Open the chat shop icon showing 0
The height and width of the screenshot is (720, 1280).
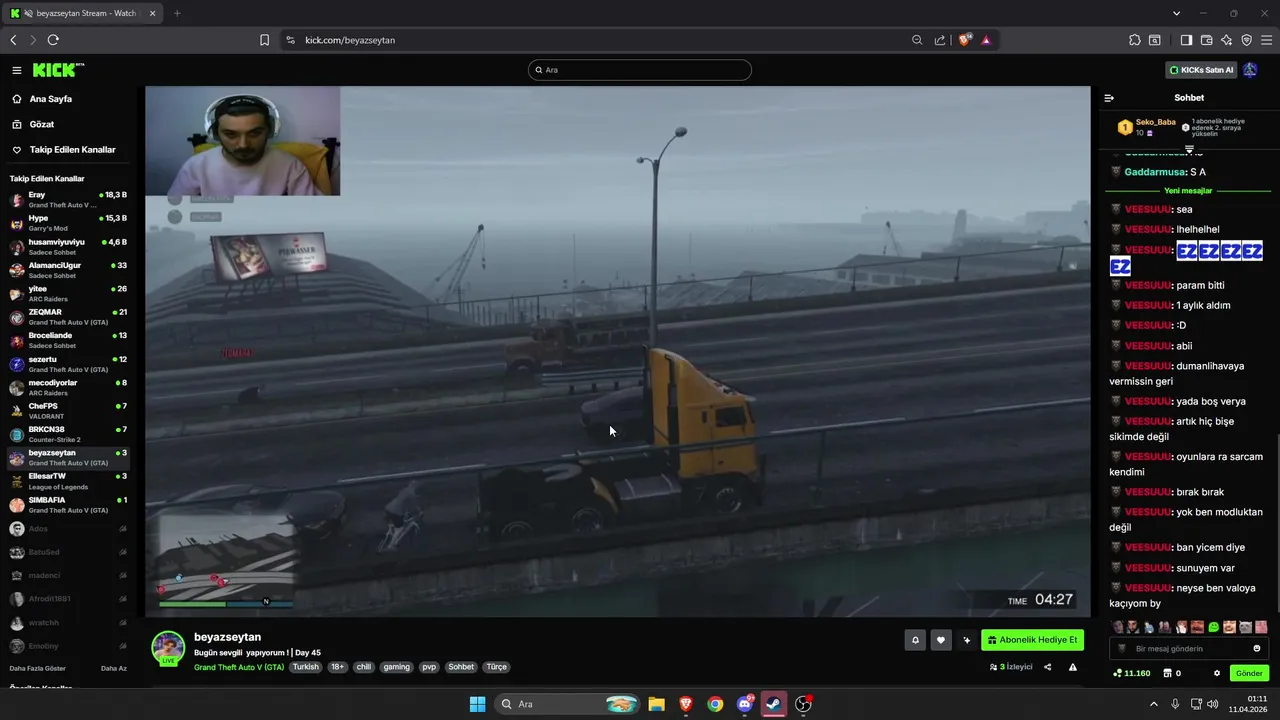point(1172,673)
